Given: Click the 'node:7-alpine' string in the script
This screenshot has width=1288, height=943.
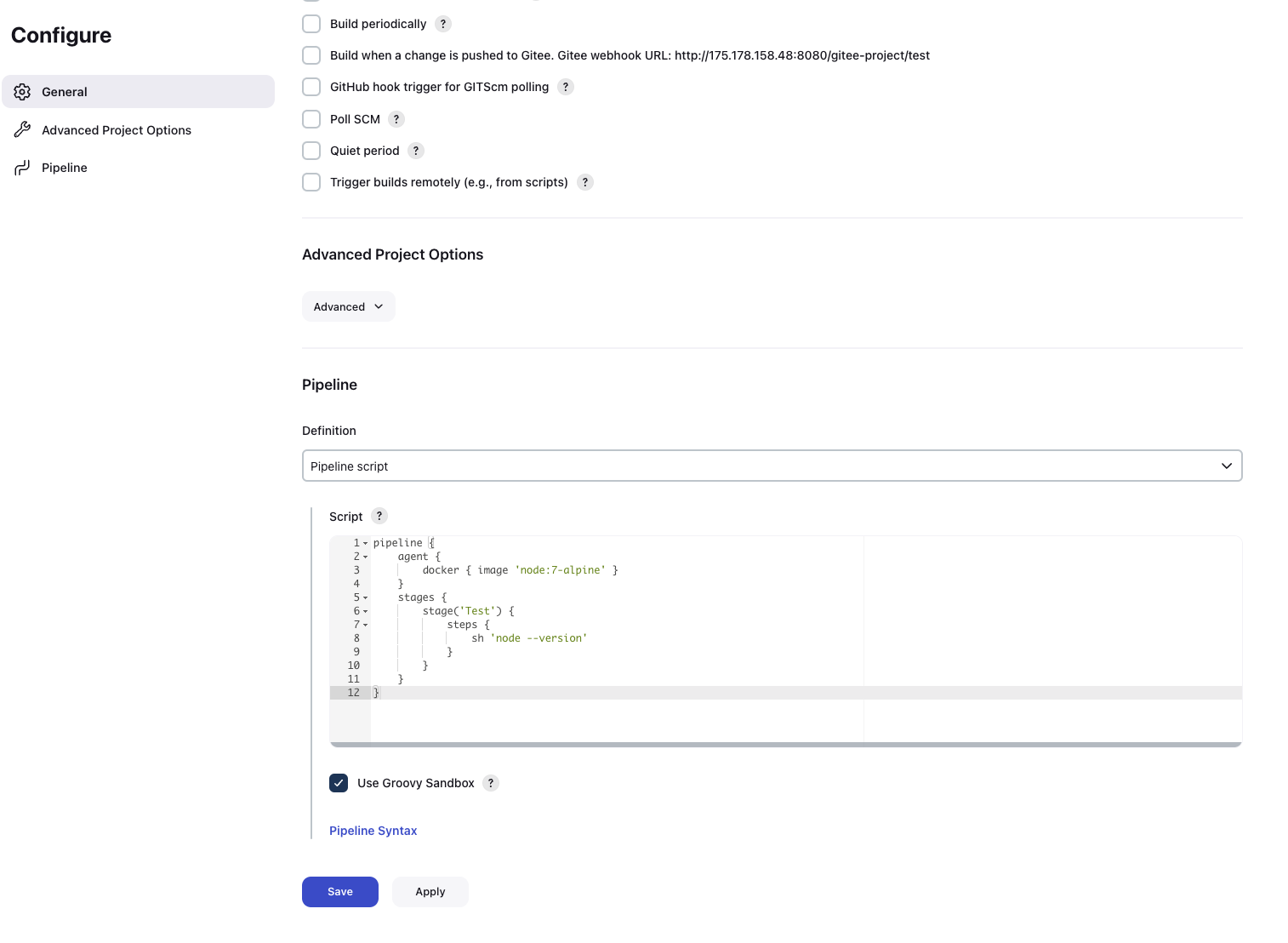Looking at the screenshot, I should pyautogui.click(x=560, y=570).
